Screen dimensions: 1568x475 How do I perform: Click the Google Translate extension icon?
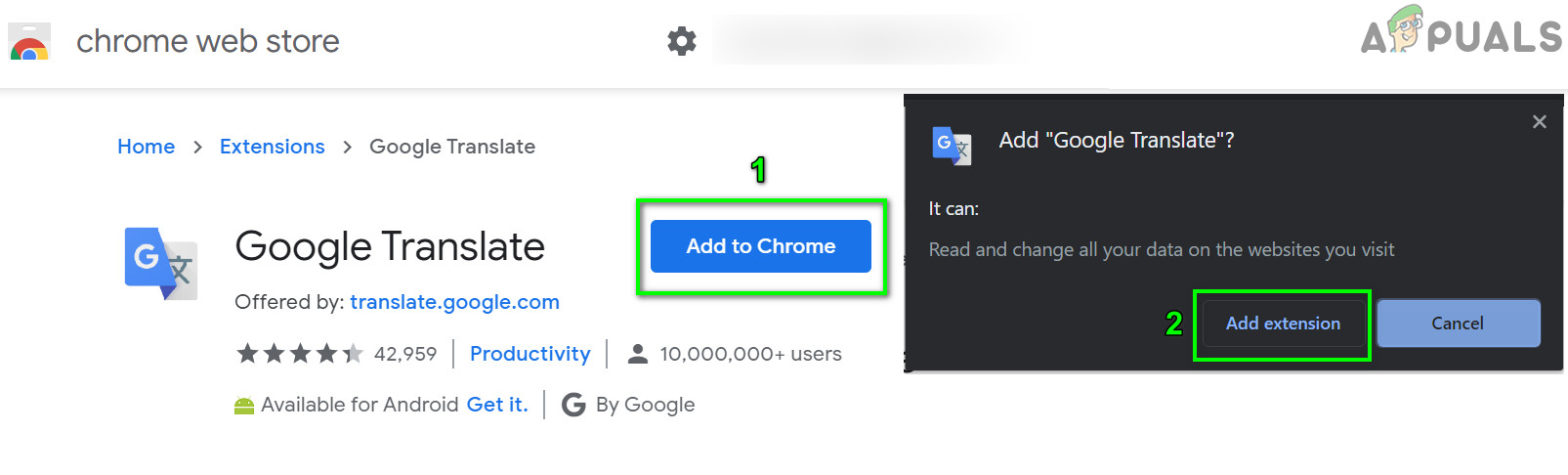click(161, 263)
